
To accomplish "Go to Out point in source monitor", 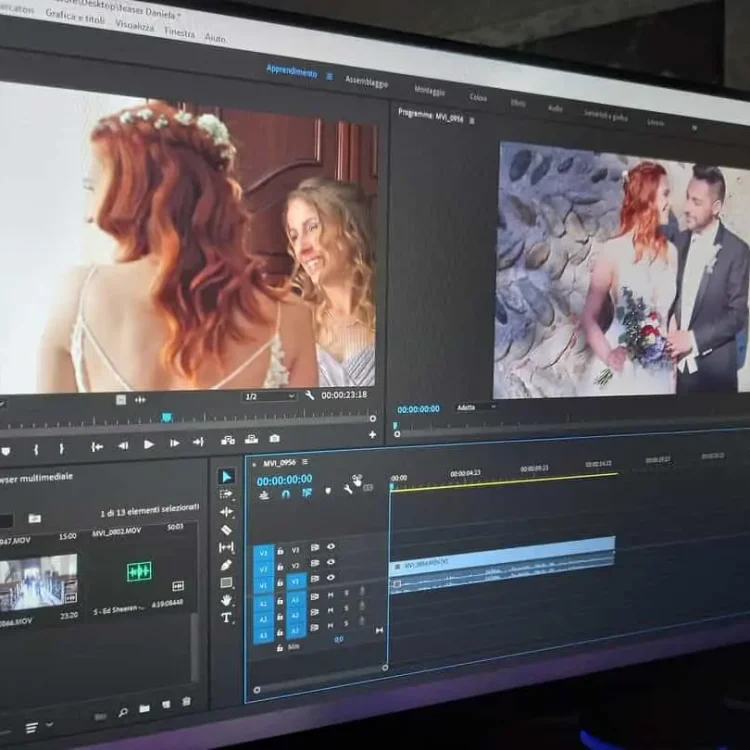I will click(x=199, y=442).
